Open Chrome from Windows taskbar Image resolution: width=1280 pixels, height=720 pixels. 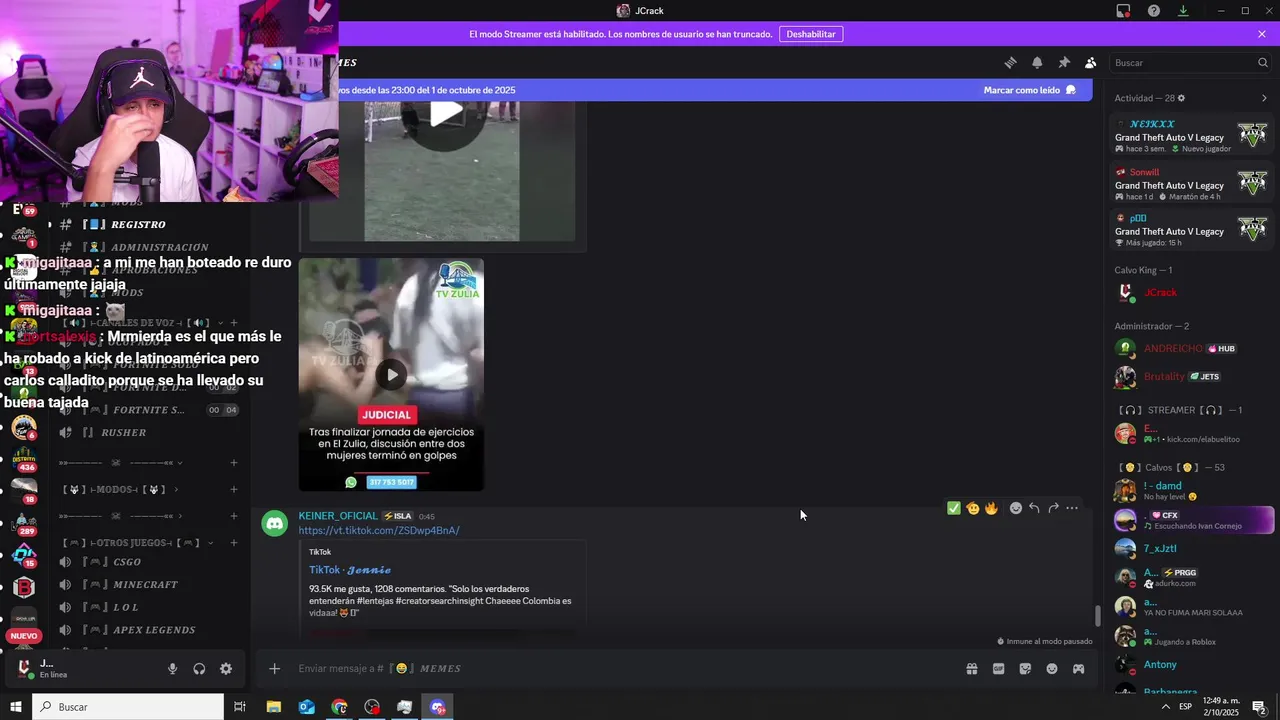[340, 707]
